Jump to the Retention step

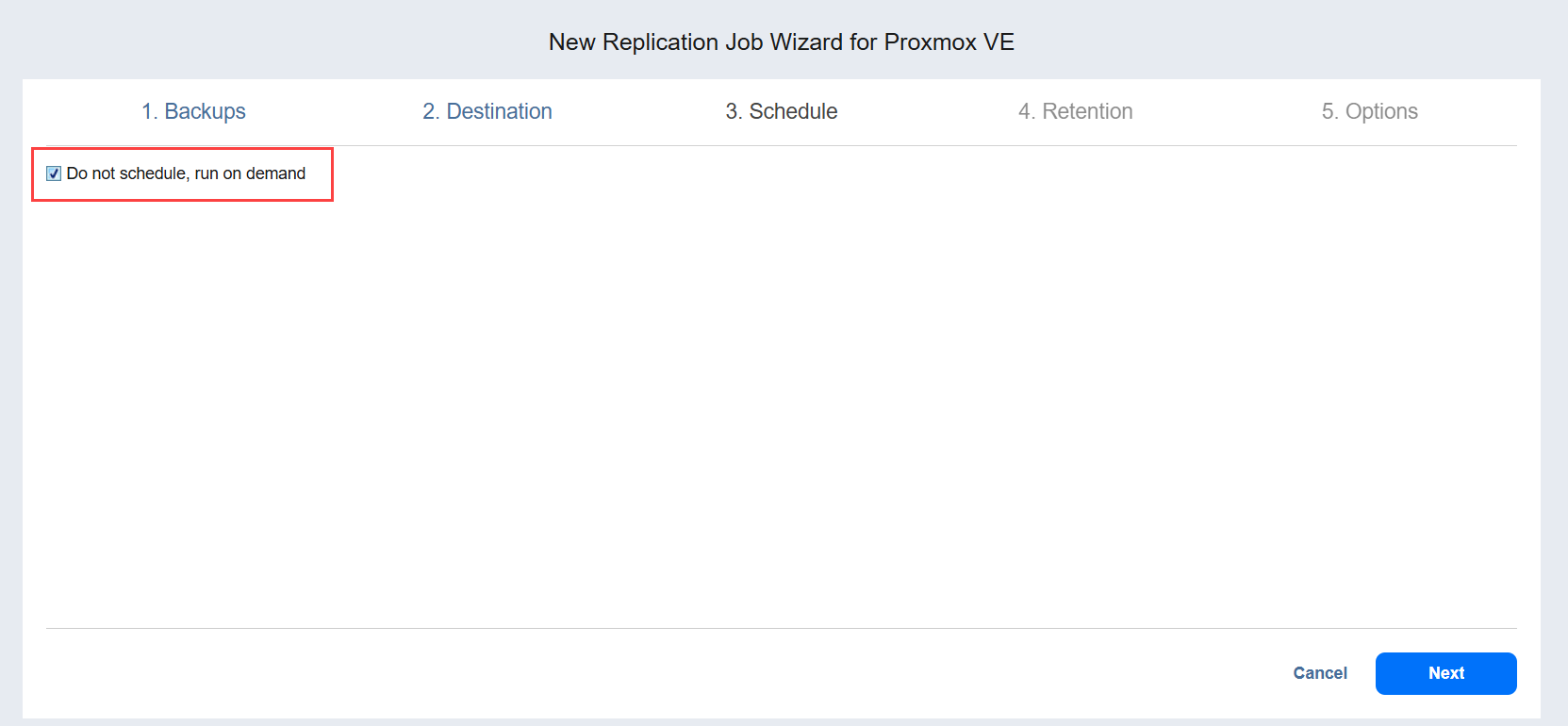click(x=1075, y=111)
